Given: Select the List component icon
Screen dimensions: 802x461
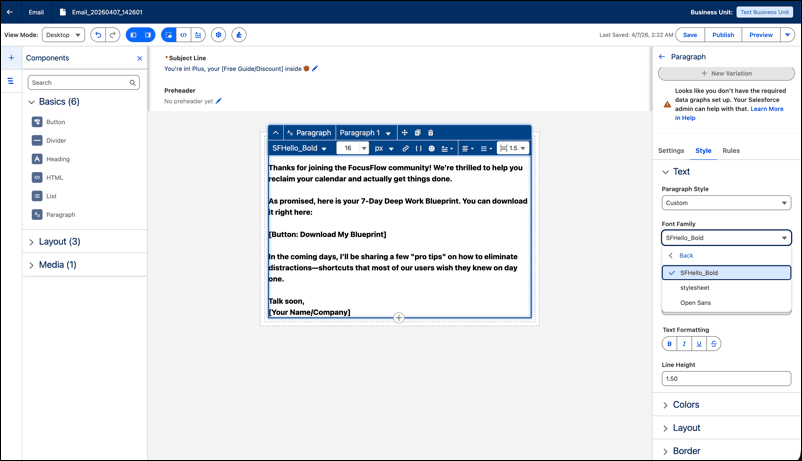Looking at the screenshot, I should point(37,196).
